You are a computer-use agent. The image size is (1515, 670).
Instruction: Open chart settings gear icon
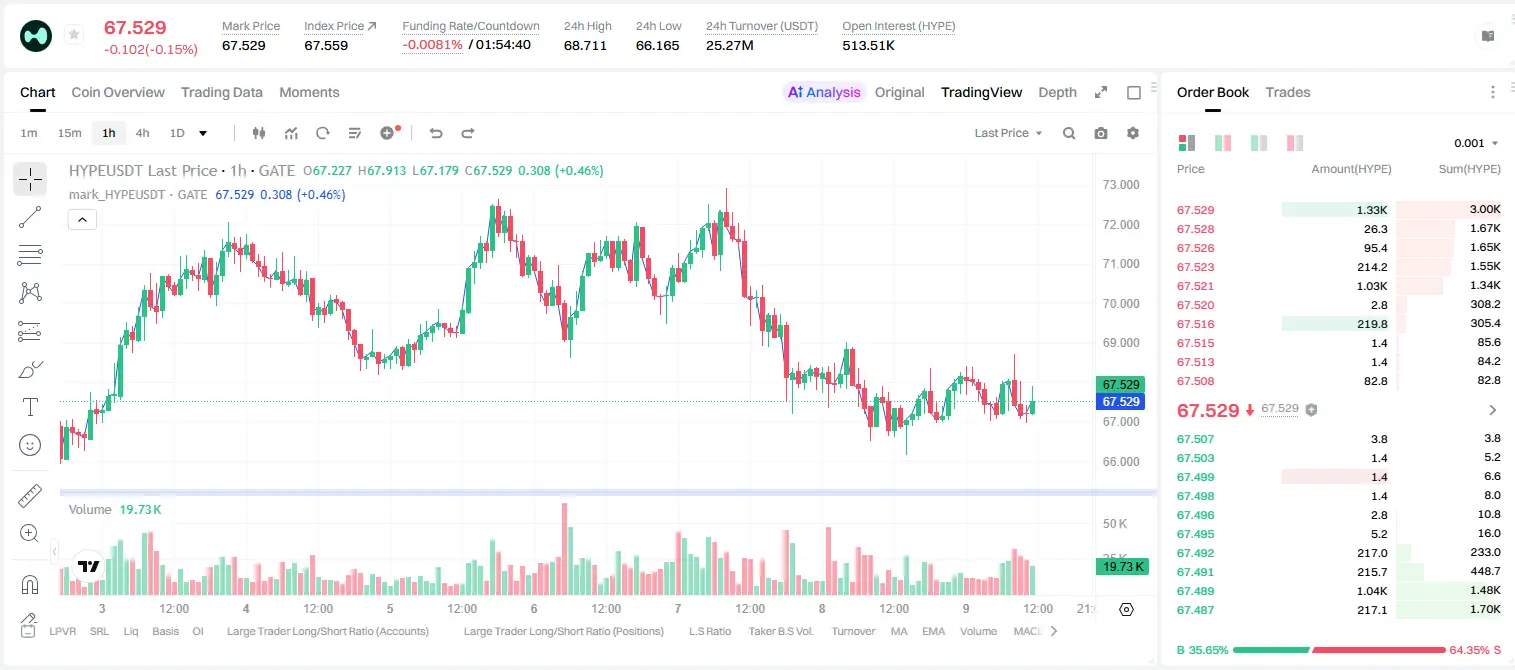(1133, 133)
